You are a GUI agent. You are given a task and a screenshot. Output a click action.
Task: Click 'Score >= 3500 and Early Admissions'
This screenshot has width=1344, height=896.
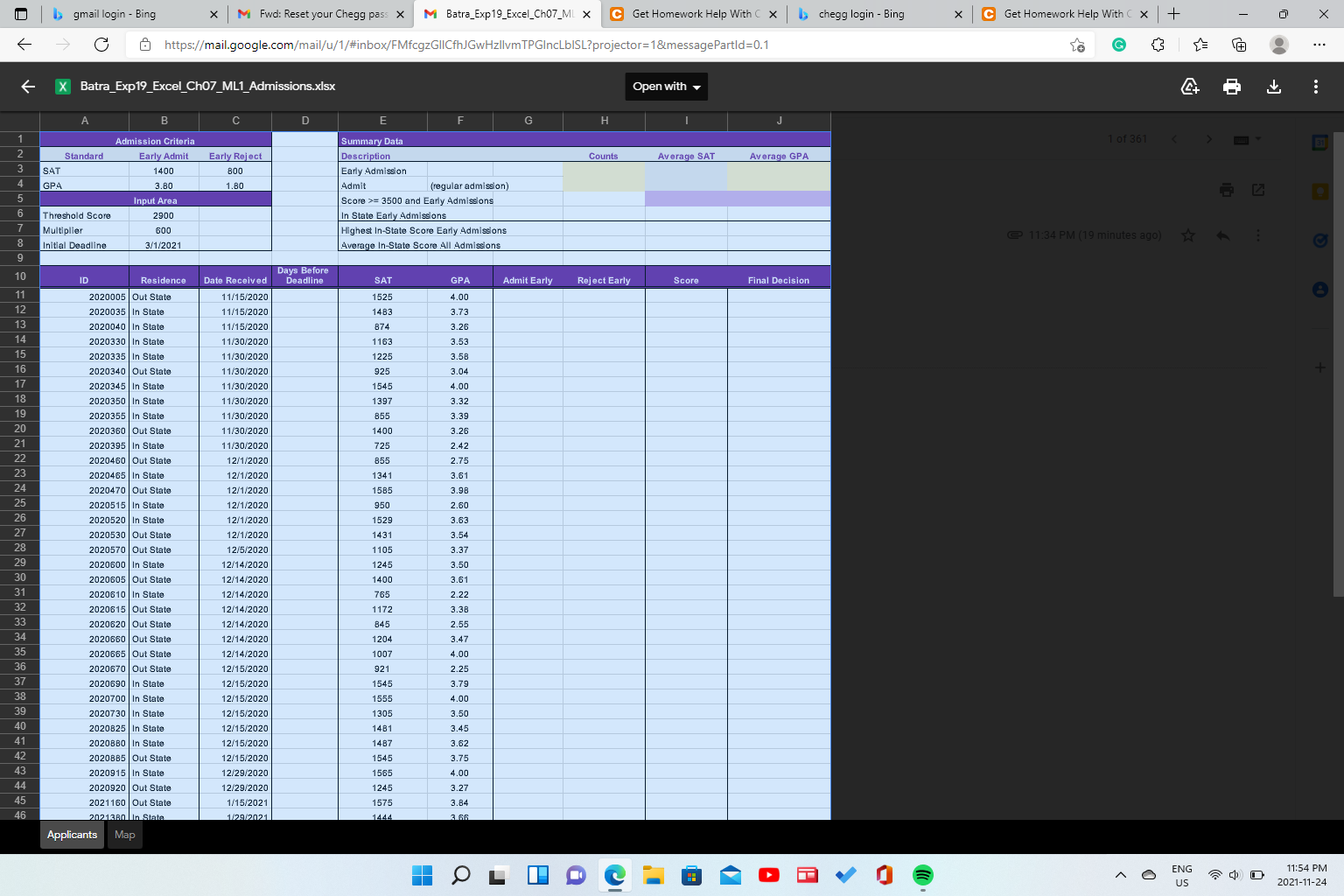(417, 201)
